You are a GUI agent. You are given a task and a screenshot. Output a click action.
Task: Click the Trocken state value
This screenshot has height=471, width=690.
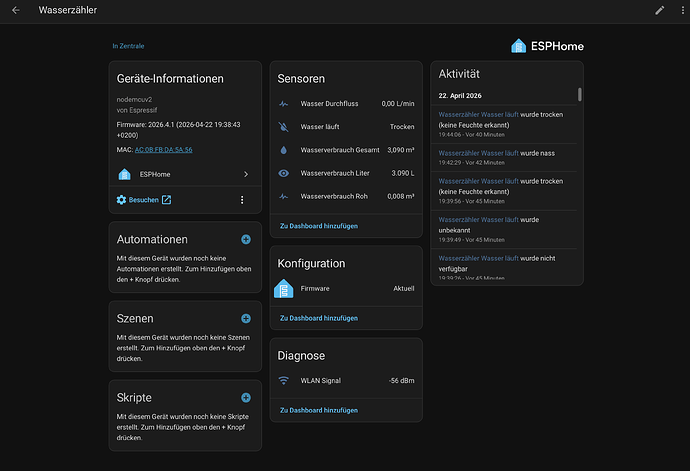click(x=402, y=127)
